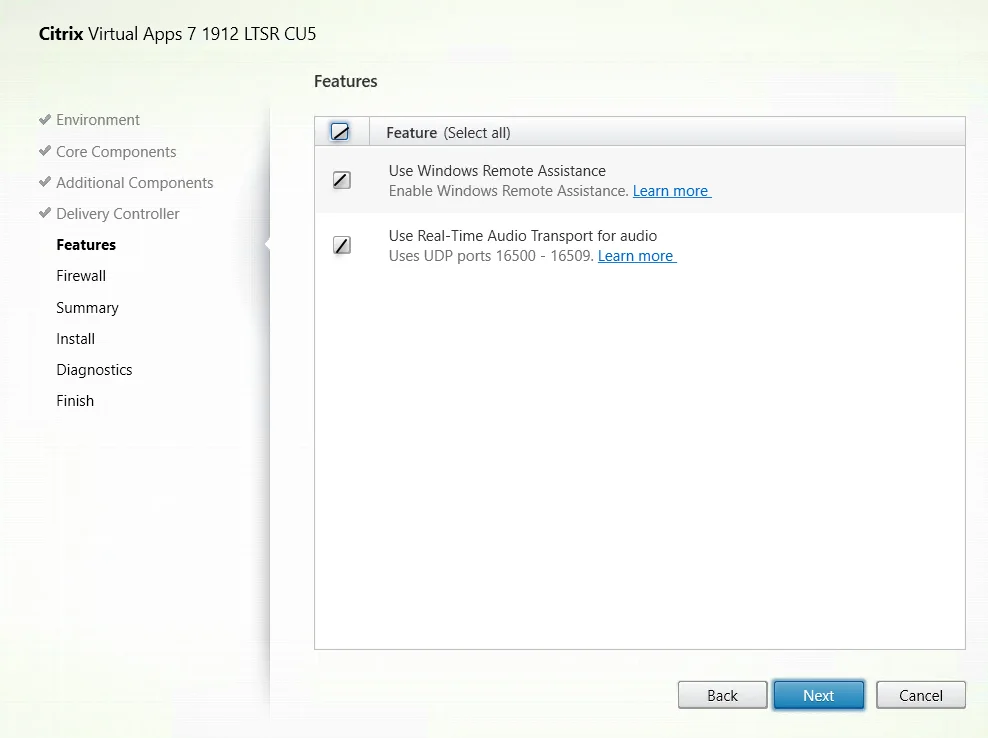Go to the Core Components step

pos(116,152)
